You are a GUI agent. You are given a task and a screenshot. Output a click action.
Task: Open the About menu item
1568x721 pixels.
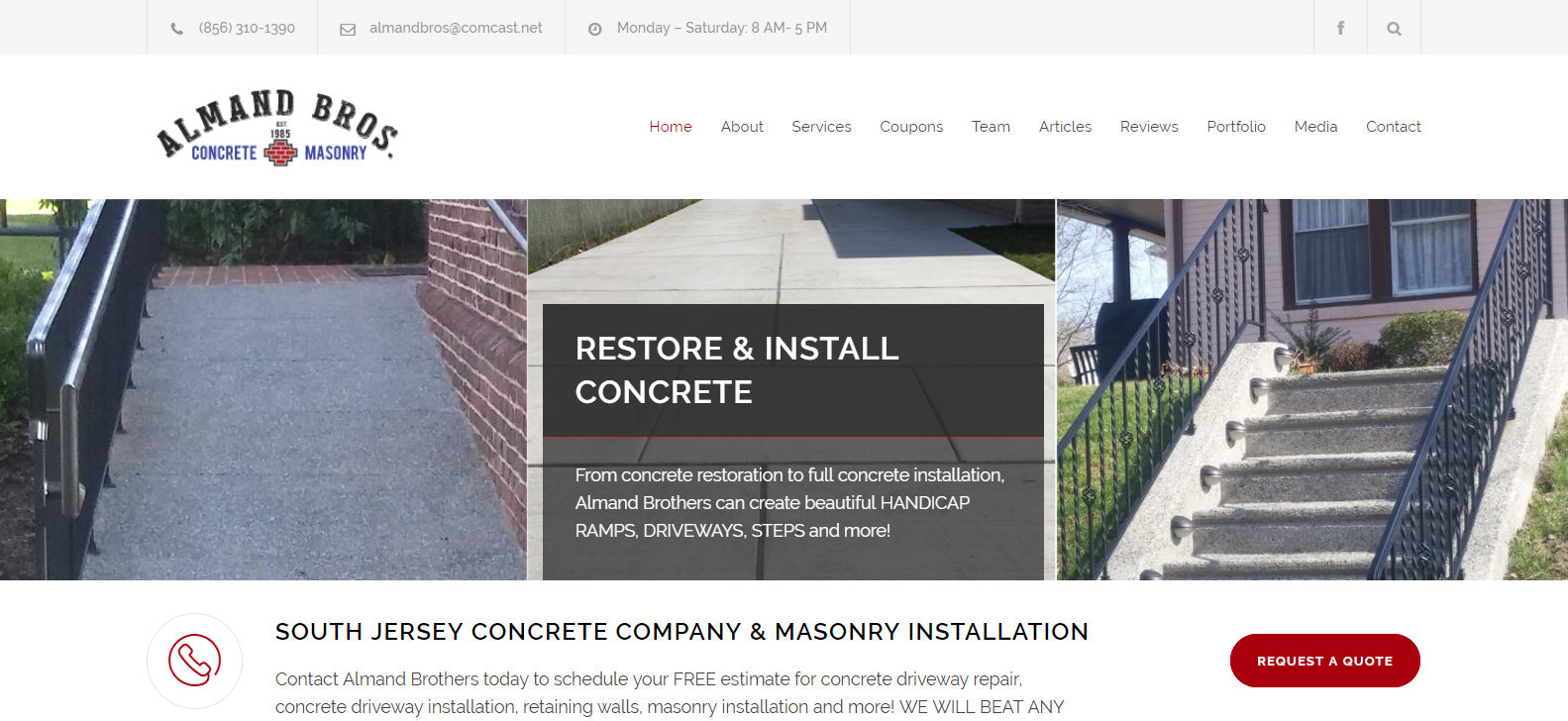coord(742,127)
